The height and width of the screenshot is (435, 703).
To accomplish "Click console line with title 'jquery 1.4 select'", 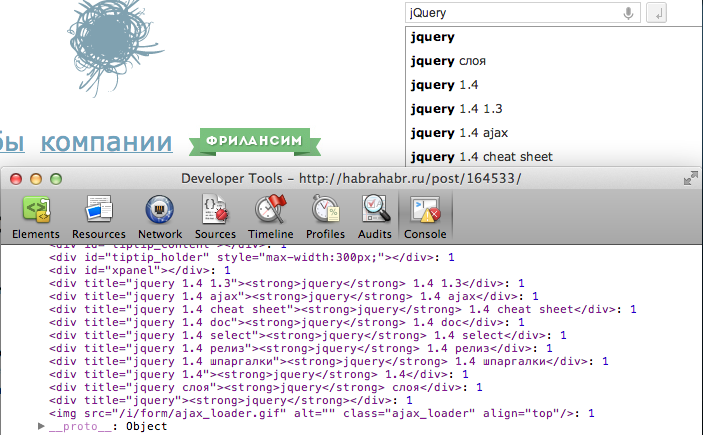I will (308, 335).
